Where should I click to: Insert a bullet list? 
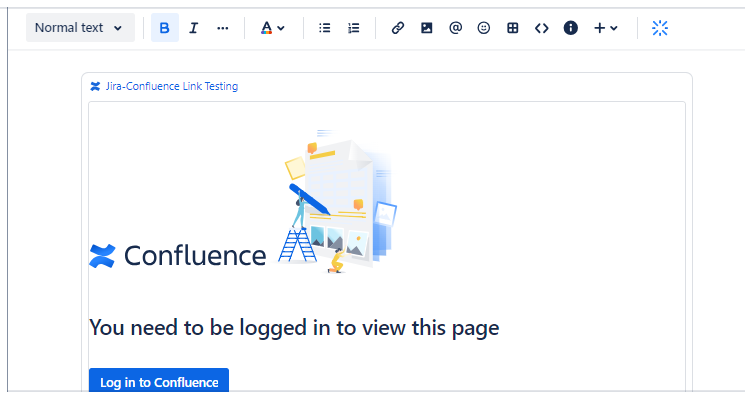coord(325,28)
